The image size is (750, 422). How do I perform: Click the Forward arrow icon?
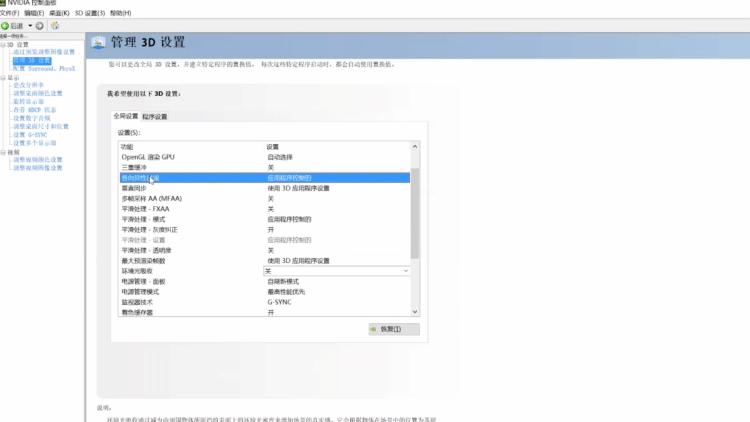point(40,26)
